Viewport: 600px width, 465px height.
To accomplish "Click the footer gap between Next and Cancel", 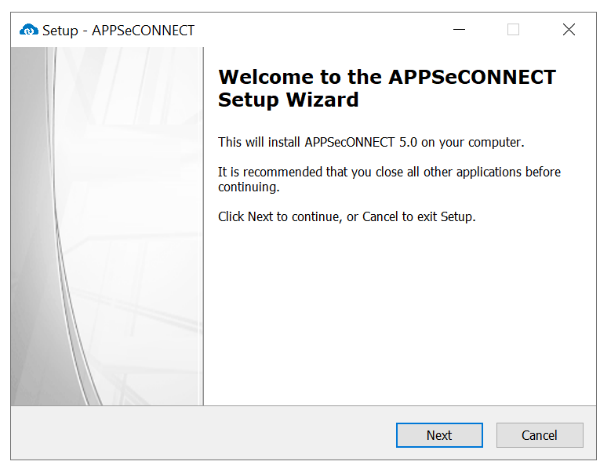I will pos(489,435).
